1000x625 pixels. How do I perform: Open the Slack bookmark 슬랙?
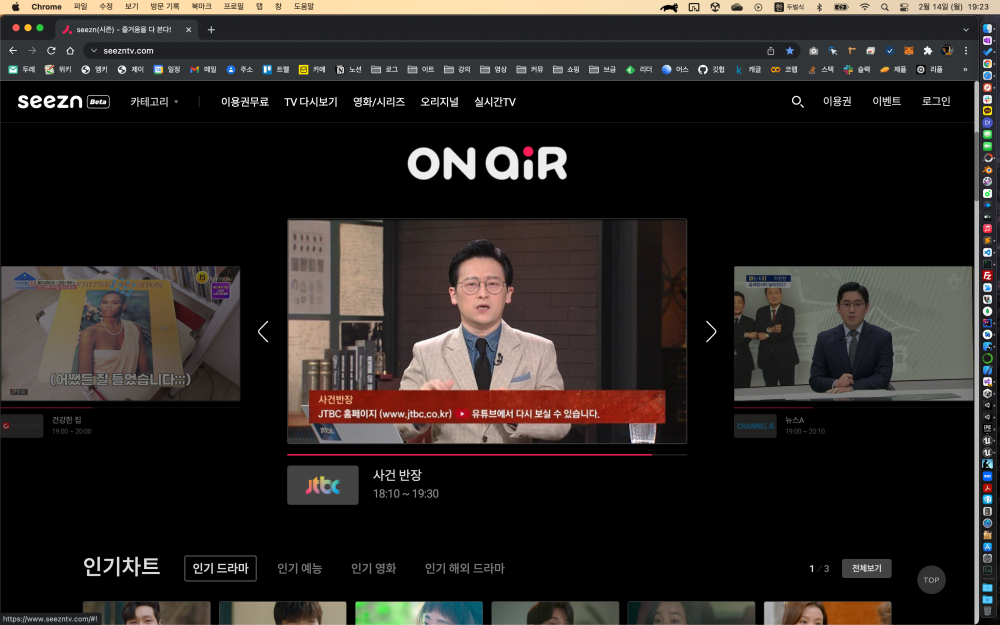point(857,70)
